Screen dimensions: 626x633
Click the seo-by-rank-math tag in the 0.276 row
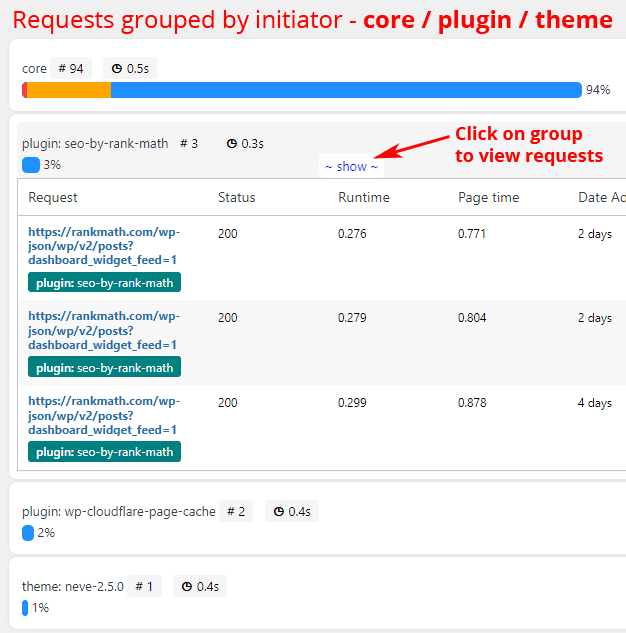[x=105, y=283]
